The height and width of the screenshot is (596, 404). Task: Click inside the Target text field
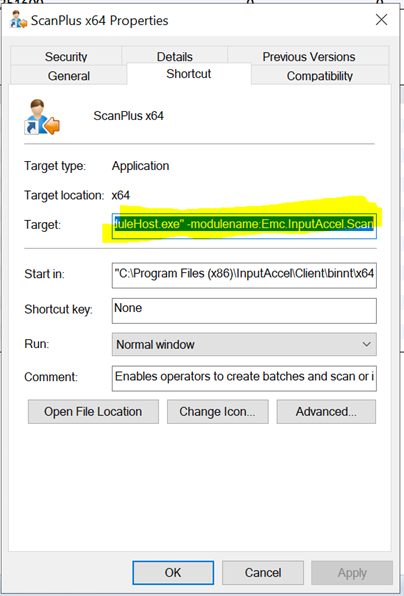(244, 225)
